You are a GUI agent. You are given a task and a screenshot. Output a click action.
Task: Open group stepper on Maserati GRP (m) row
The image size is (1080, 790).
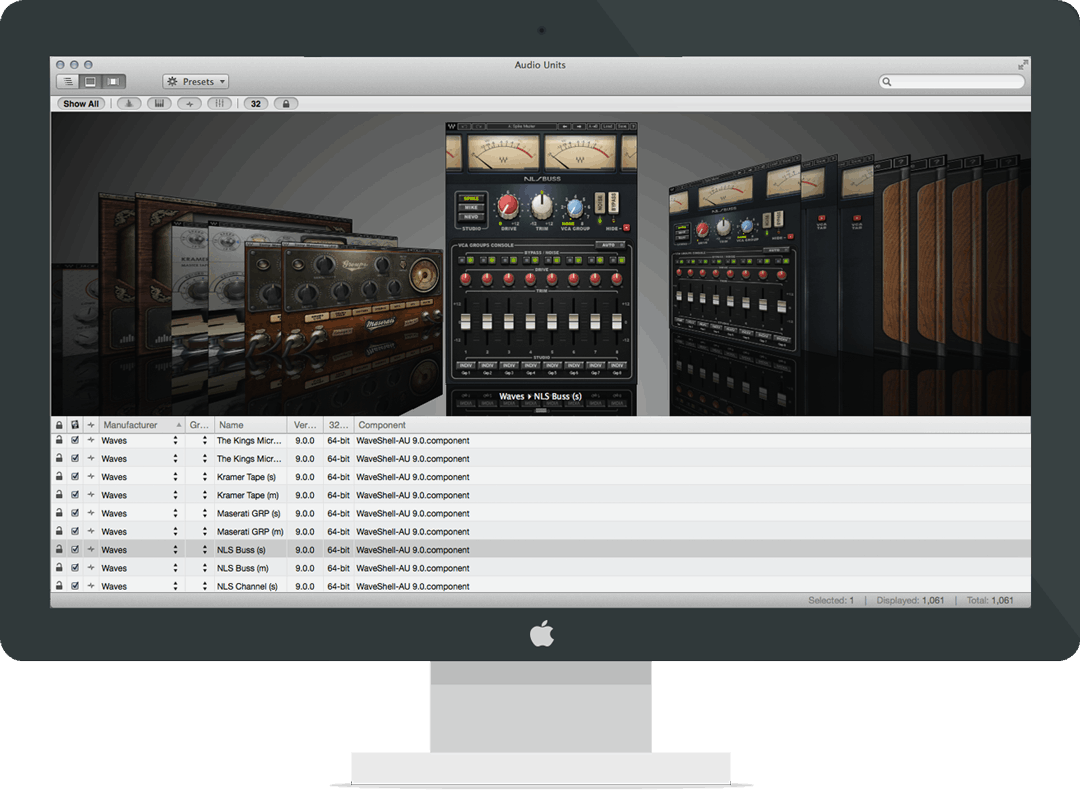[205, 531]
